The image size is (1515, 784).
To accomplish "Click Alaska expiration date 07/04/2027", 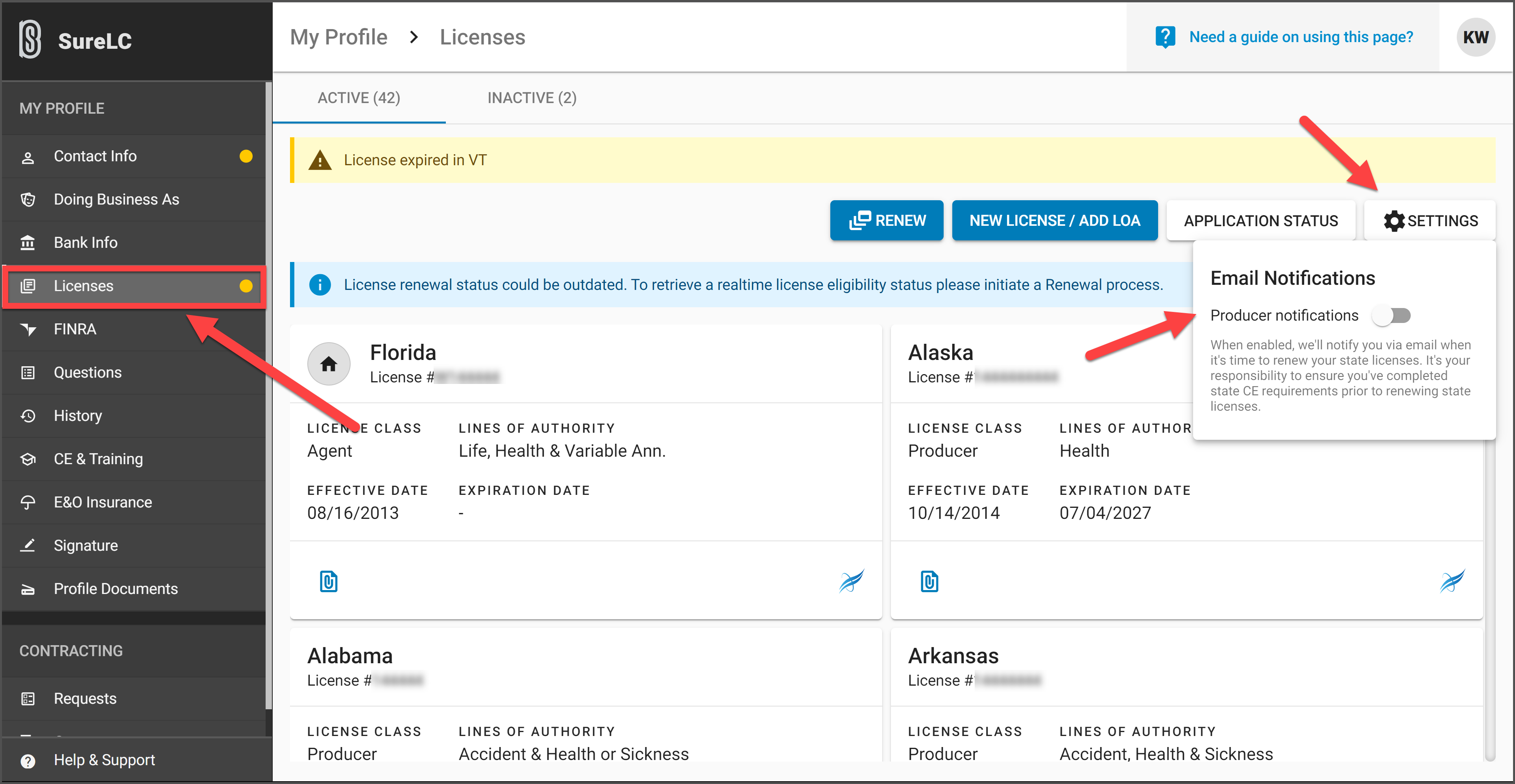I will [1105, 513].
